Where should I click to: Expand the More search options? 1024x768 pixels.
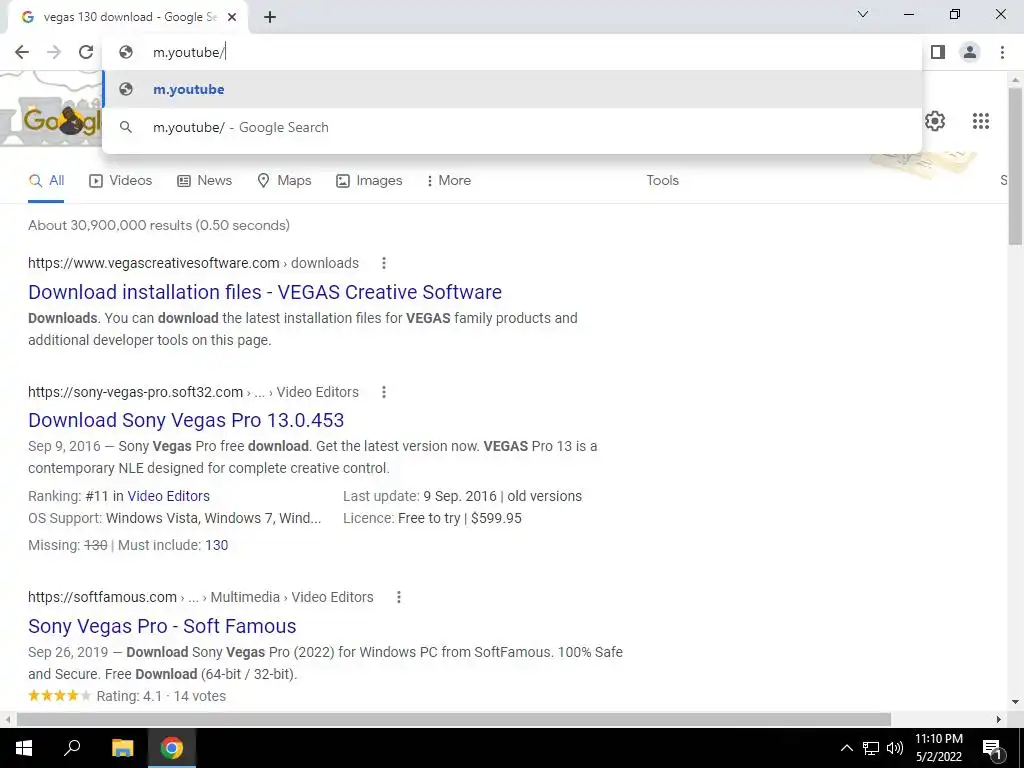click(449, 180)
